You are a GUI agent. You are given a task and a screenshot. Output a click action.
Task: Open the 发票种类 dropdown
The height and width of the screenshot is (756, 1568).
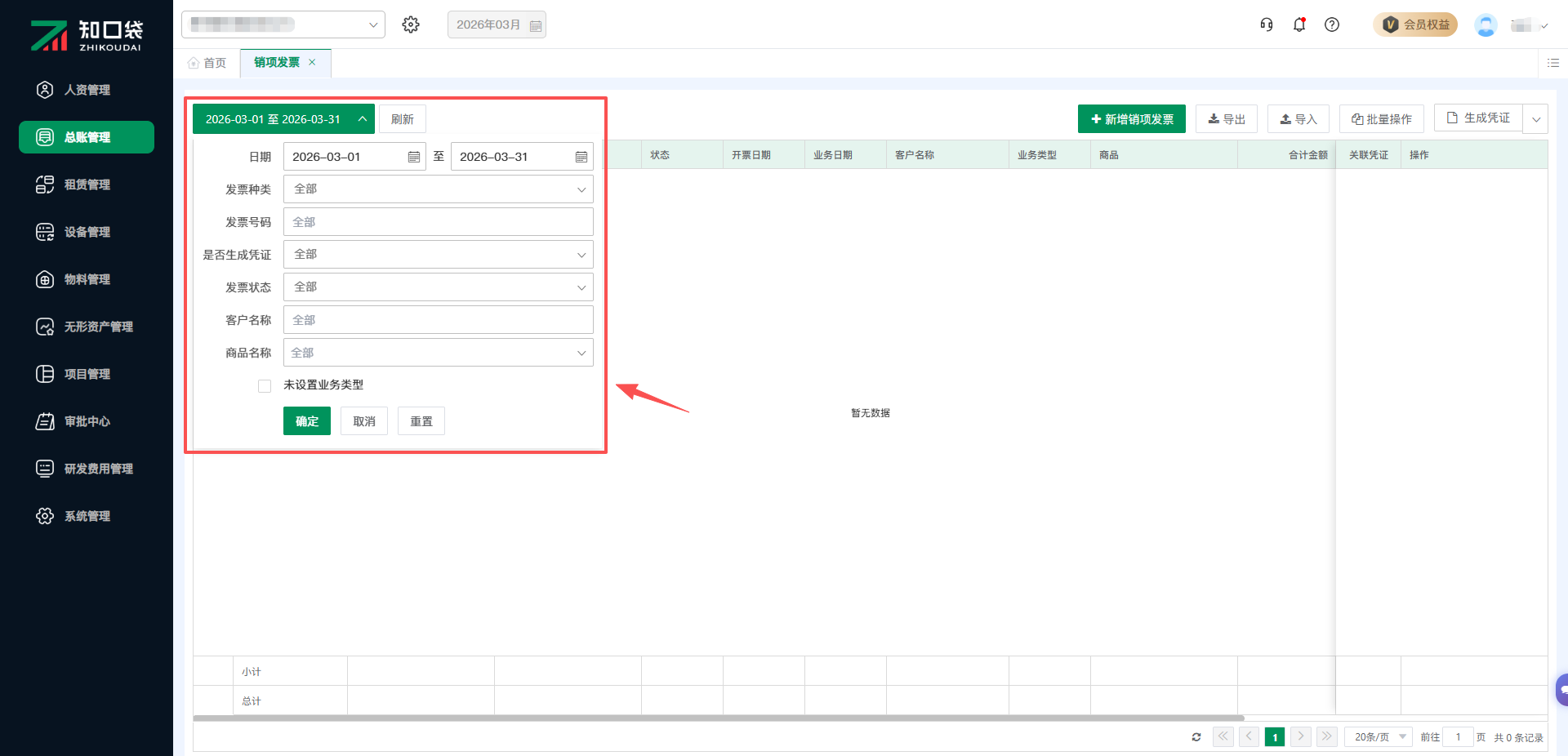(439, 189)
